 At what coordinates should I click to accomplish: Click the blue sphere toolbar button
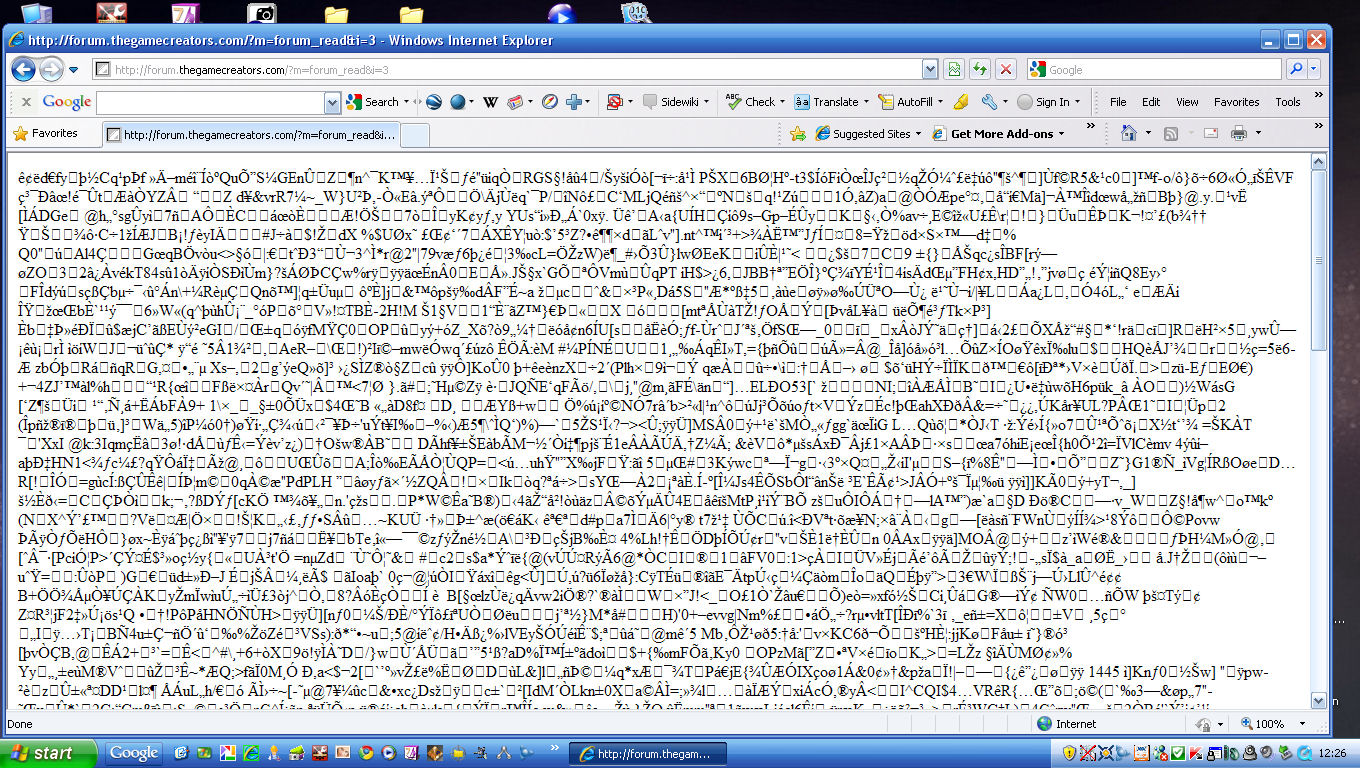[458, 102]
